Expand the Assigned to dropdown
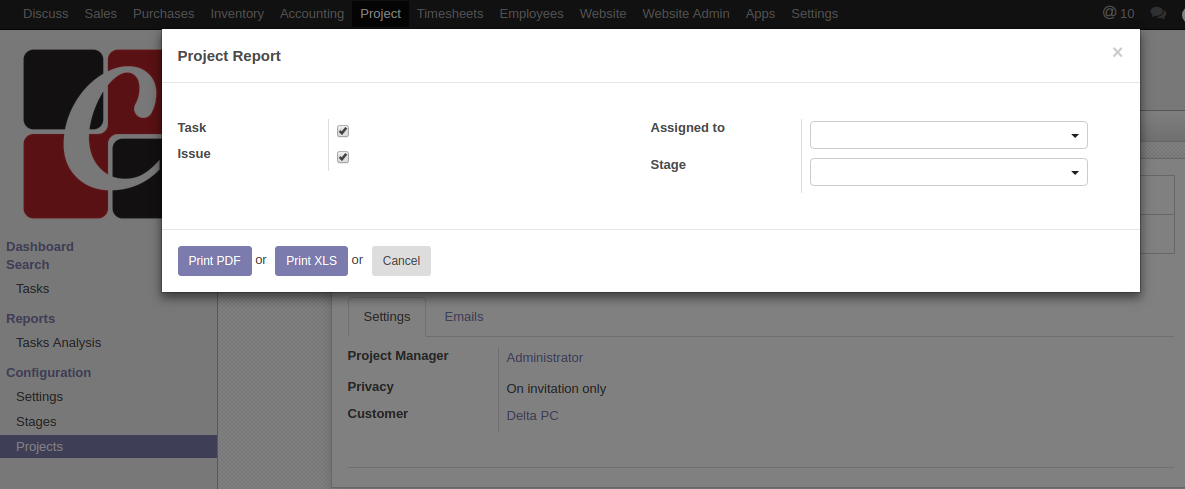The height and width of the screenshot is (489, 1185). click(948, 135)
